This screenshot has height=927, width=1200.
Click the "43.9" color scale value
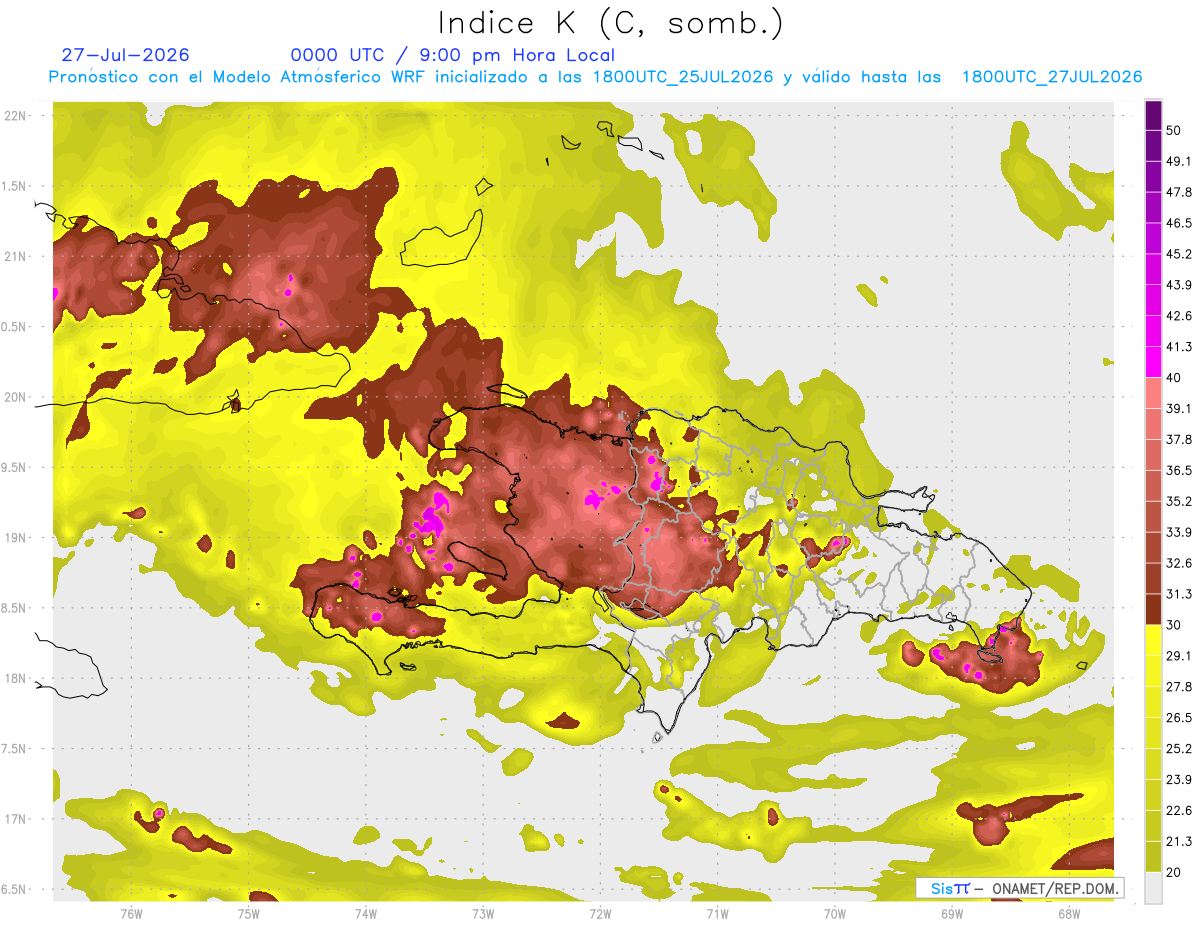tap(1179, 285)
